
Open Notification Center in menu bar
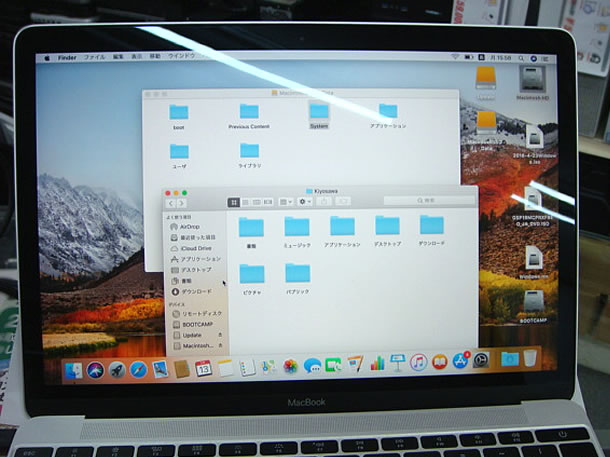coord(545,59)
